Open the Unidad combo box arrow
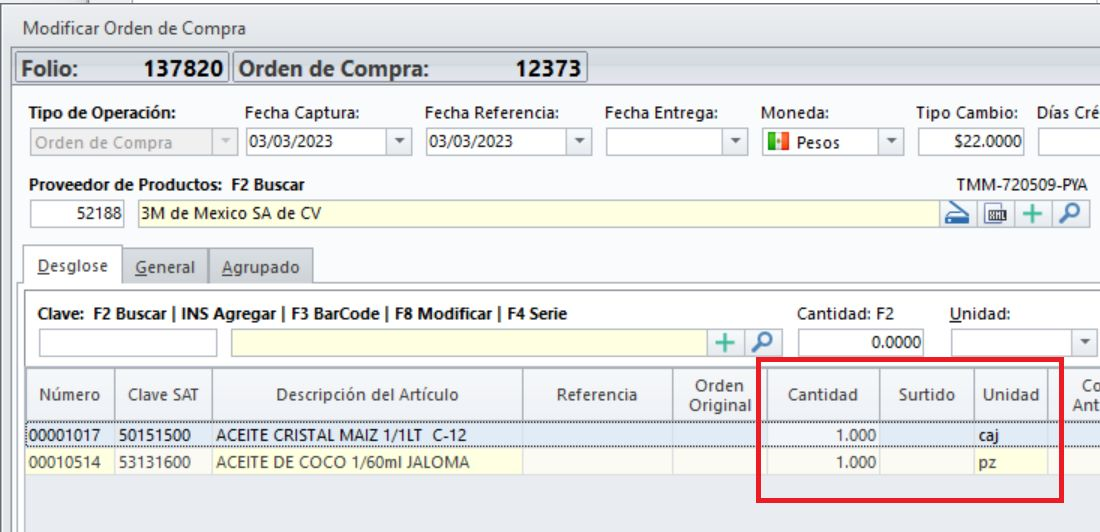The width and height of the screenshot is (1100, 532). [x=1086, y=342]
